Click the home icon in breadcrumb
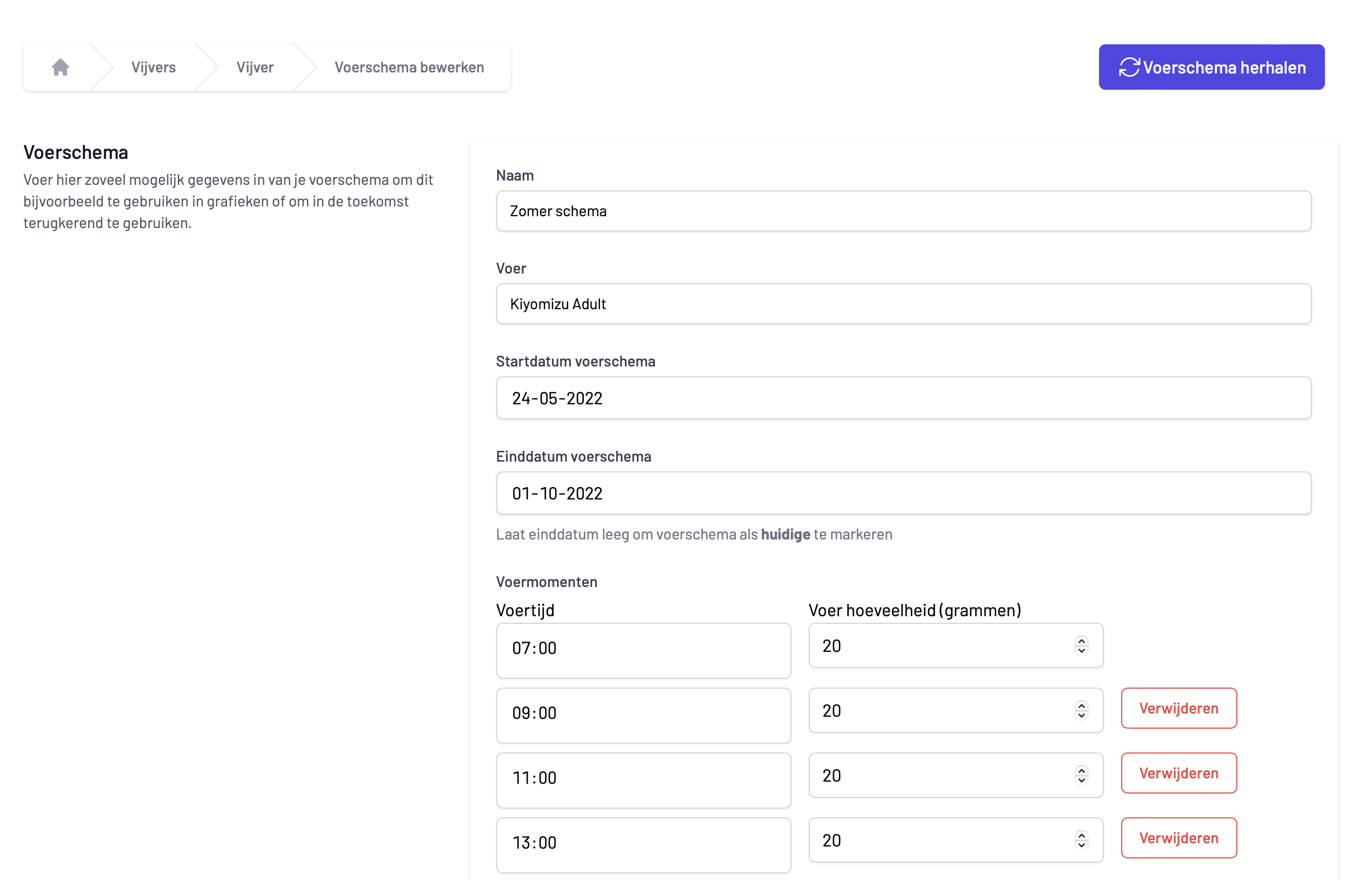The height and width of the screenshot is (880, 1372). tap(61, 68)
